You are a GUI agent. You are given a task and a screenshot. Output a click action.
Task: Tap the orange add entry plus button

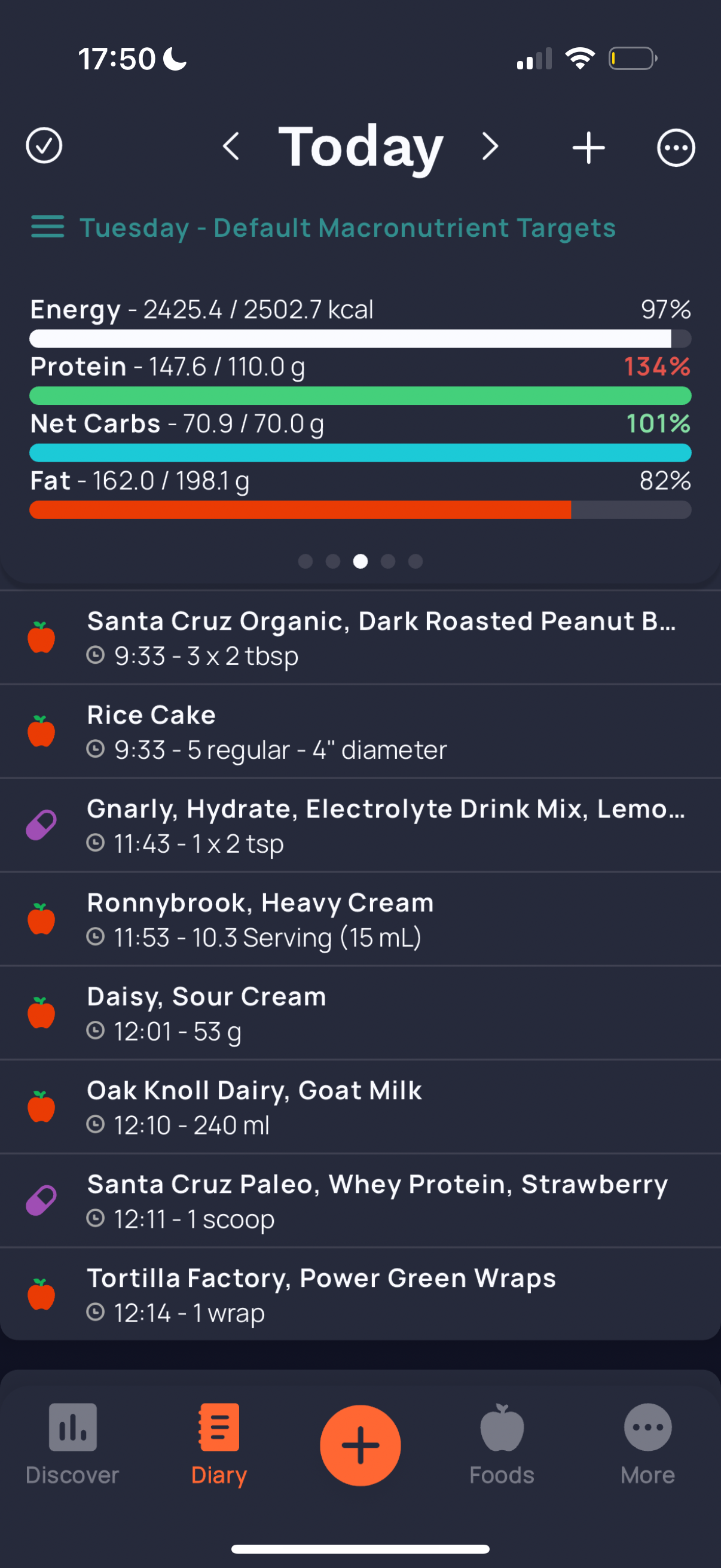click(x=360, y=1445)
